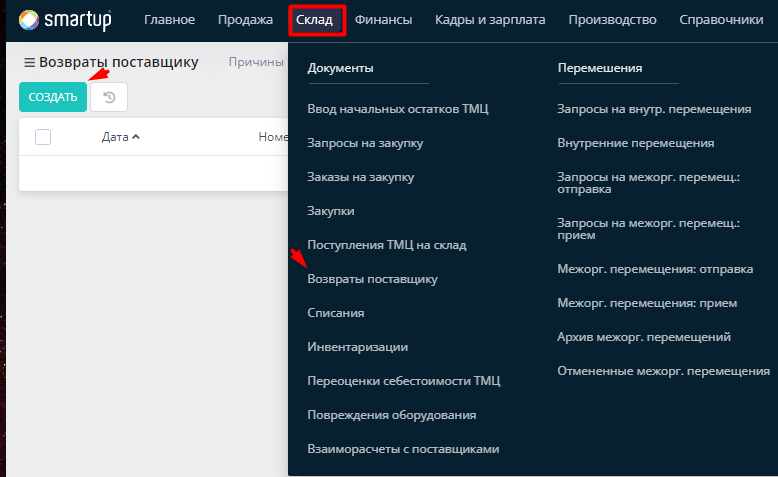The width and height of the screenshot is (778, 477).
Task: Open Архив межорг. перемещений
Action: (644, 337)
